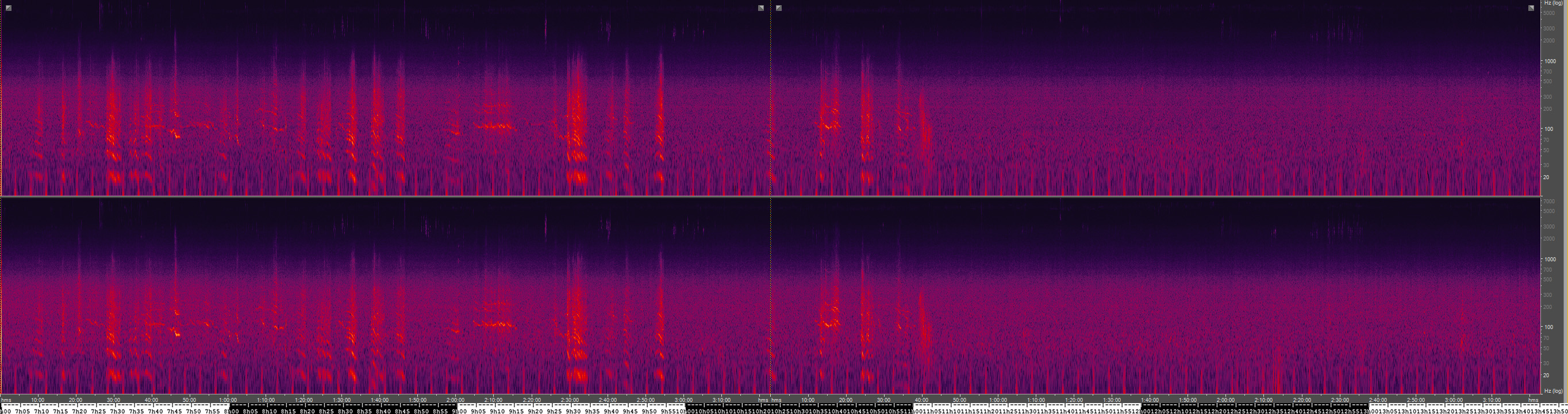This screenshot has width=1568, height=414.
Task: Select 1000 Hz on lower channel frequency scale
Action: pos(1550,260)
